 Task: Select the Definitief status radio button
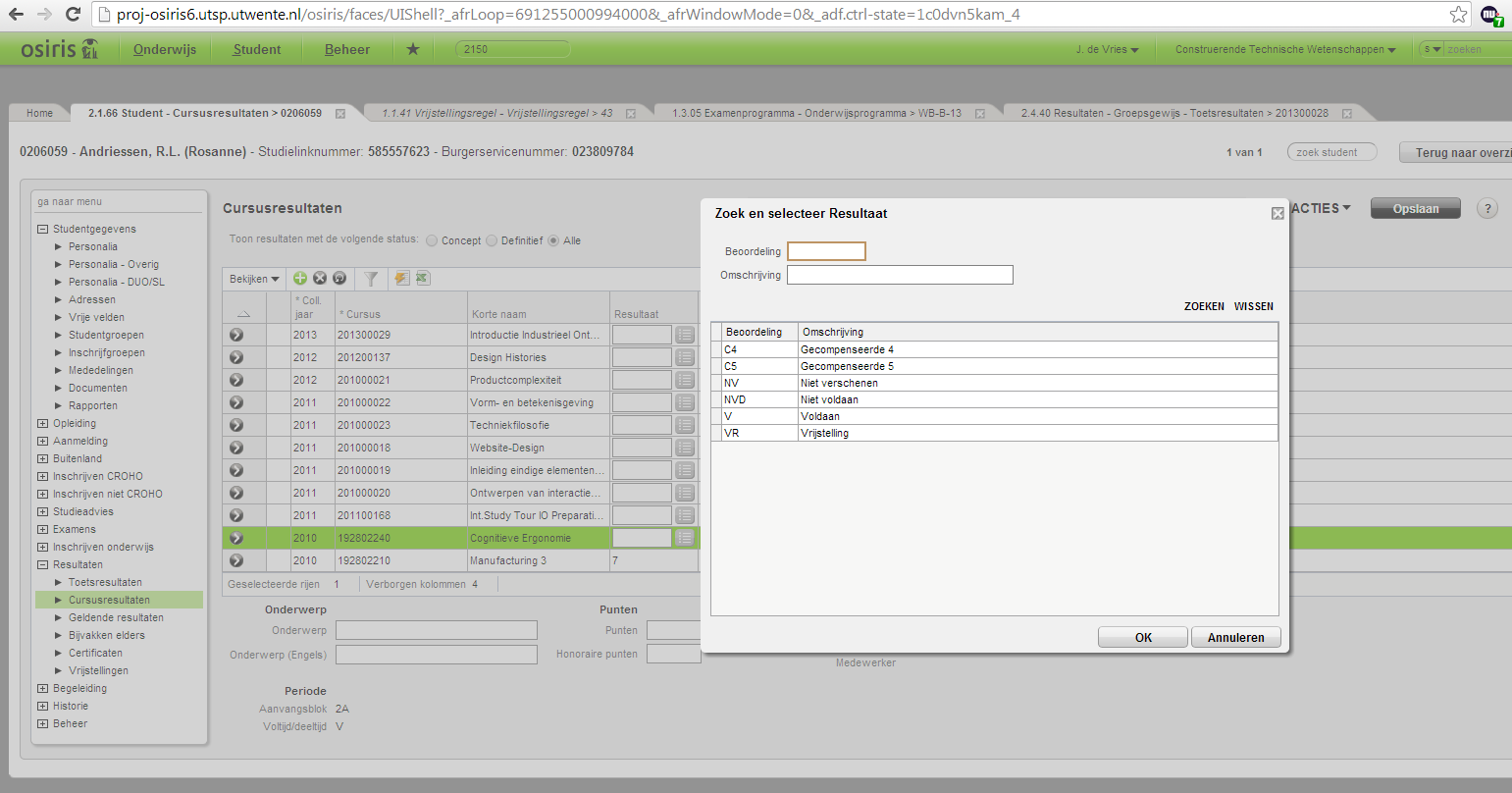492,240
